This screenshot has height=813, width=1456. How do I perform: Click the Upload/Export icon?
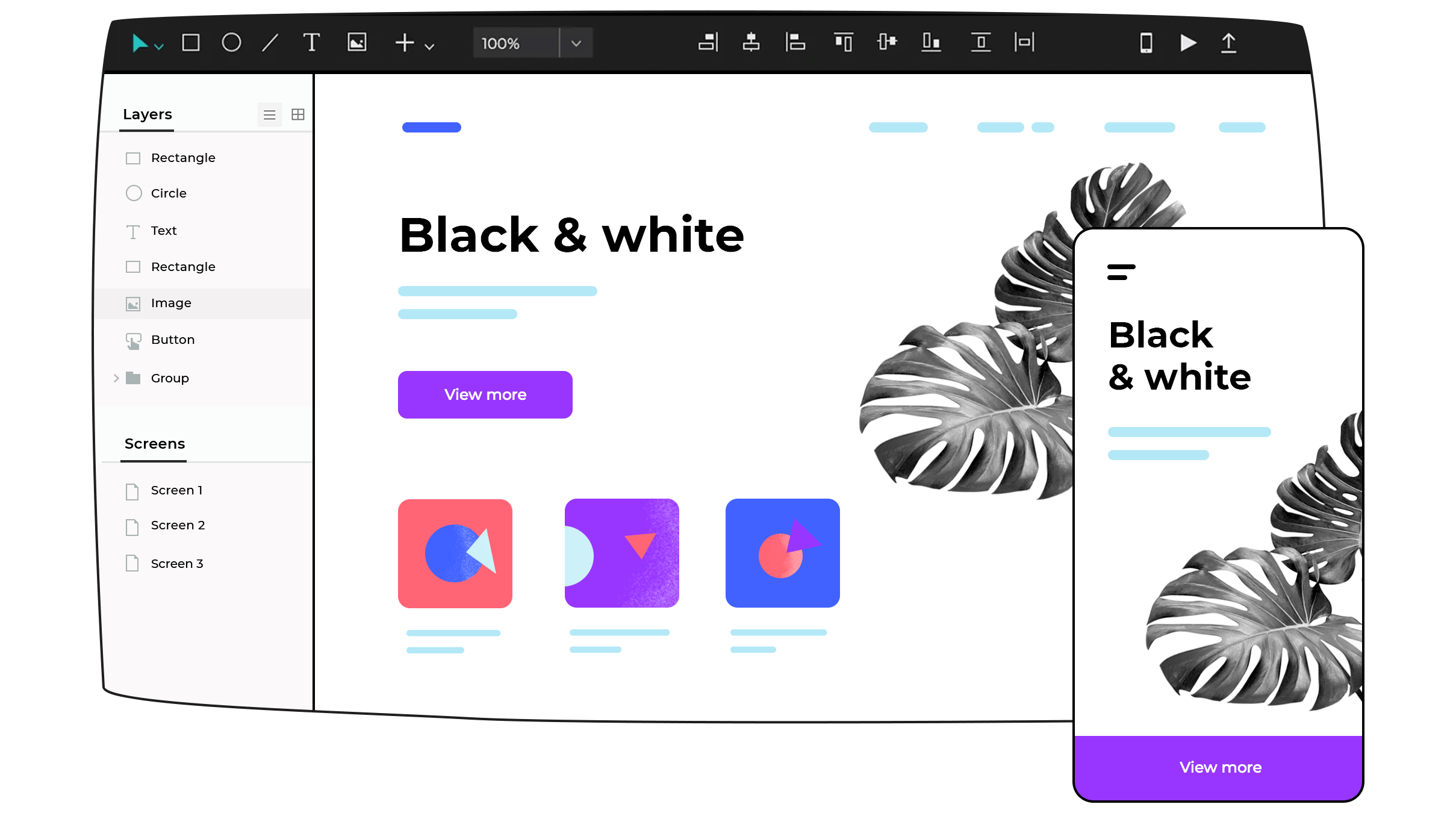pyautogui.click(x=1228, y=42)
